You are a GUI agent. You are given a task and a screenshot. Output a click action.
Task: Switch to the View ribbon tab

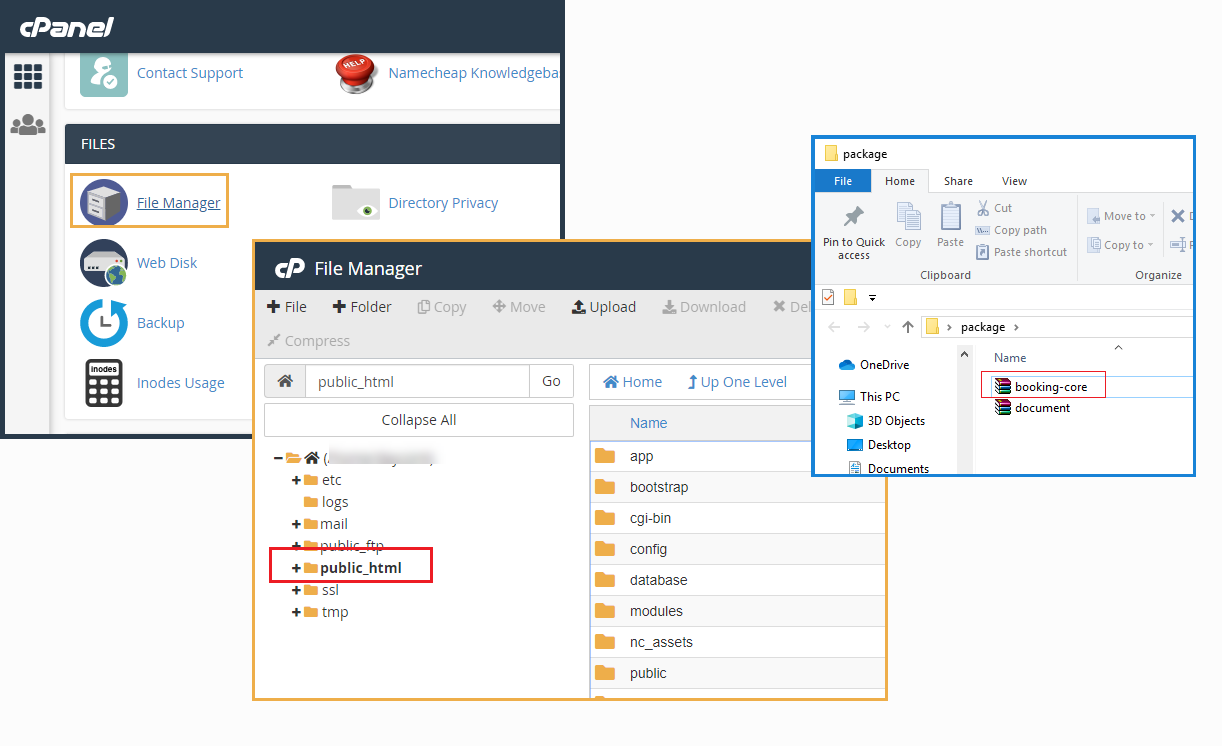[1014, 181]
